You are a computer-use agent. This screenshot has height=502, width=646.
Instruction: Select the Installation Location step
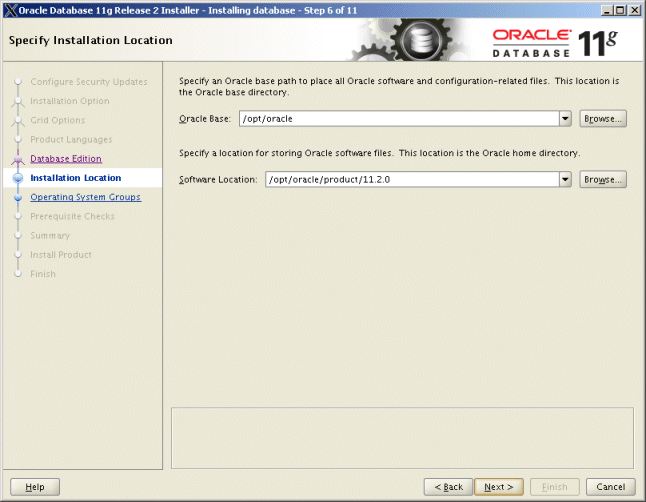tap(76, 178)
